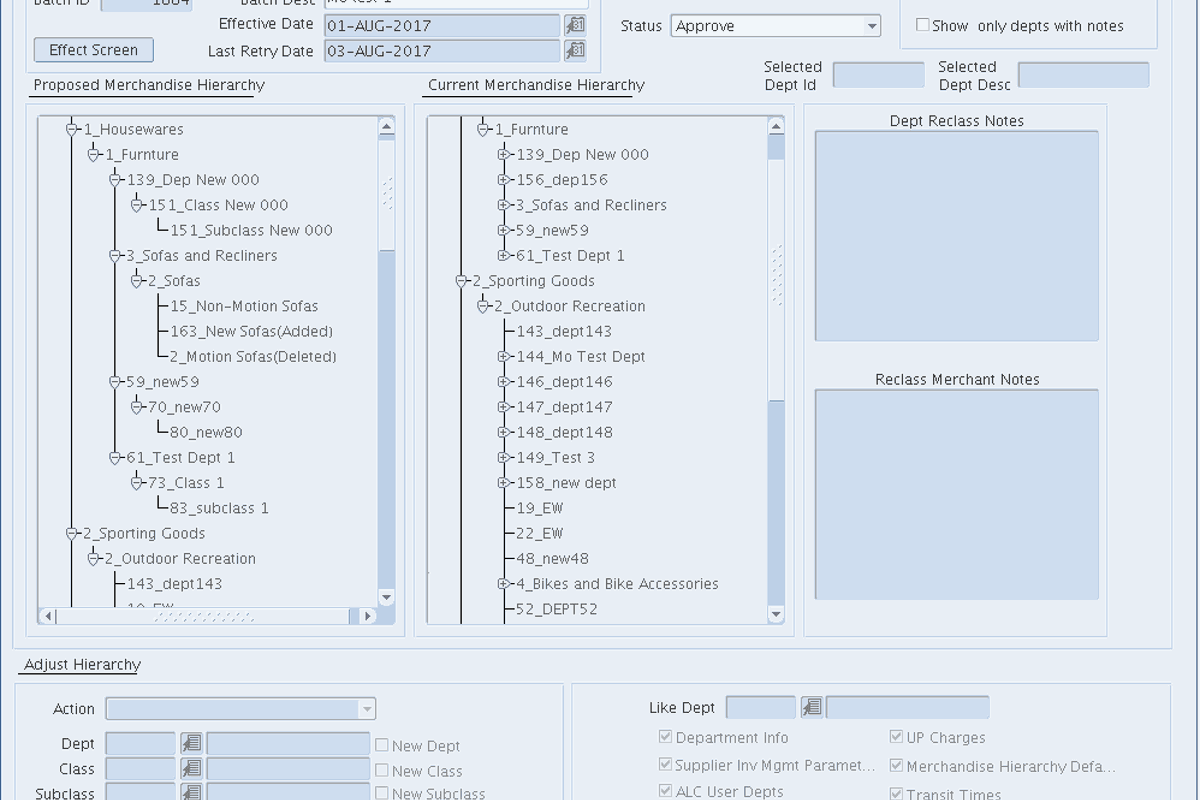This screenshot has width=1200, height=800.
Task: Expand 144_Mo Test Dept in Current hierarchy
Action: point(504,357)
